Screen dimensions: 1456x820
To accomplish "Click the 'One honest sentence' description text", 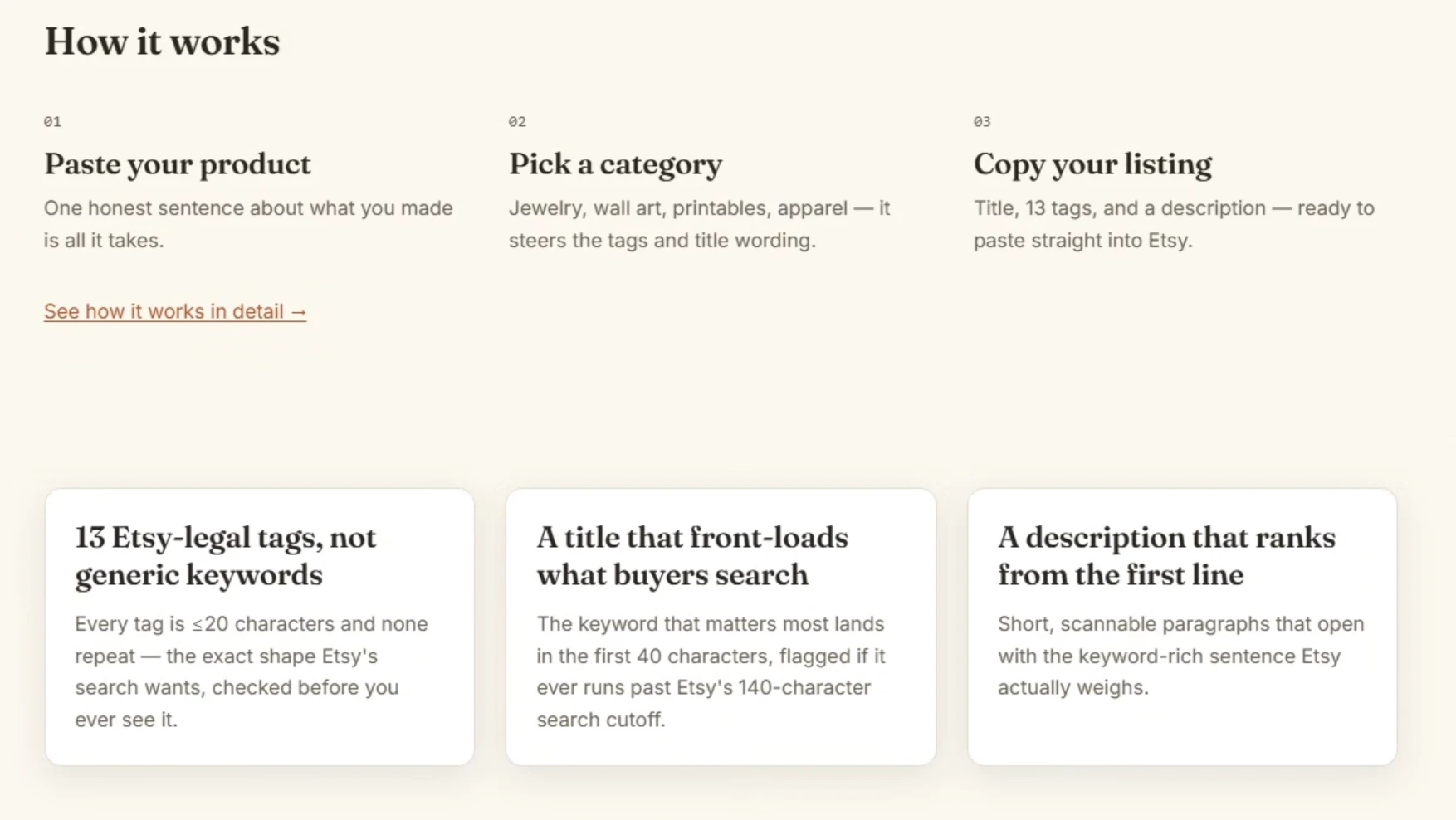I will (x=248, y=224).
